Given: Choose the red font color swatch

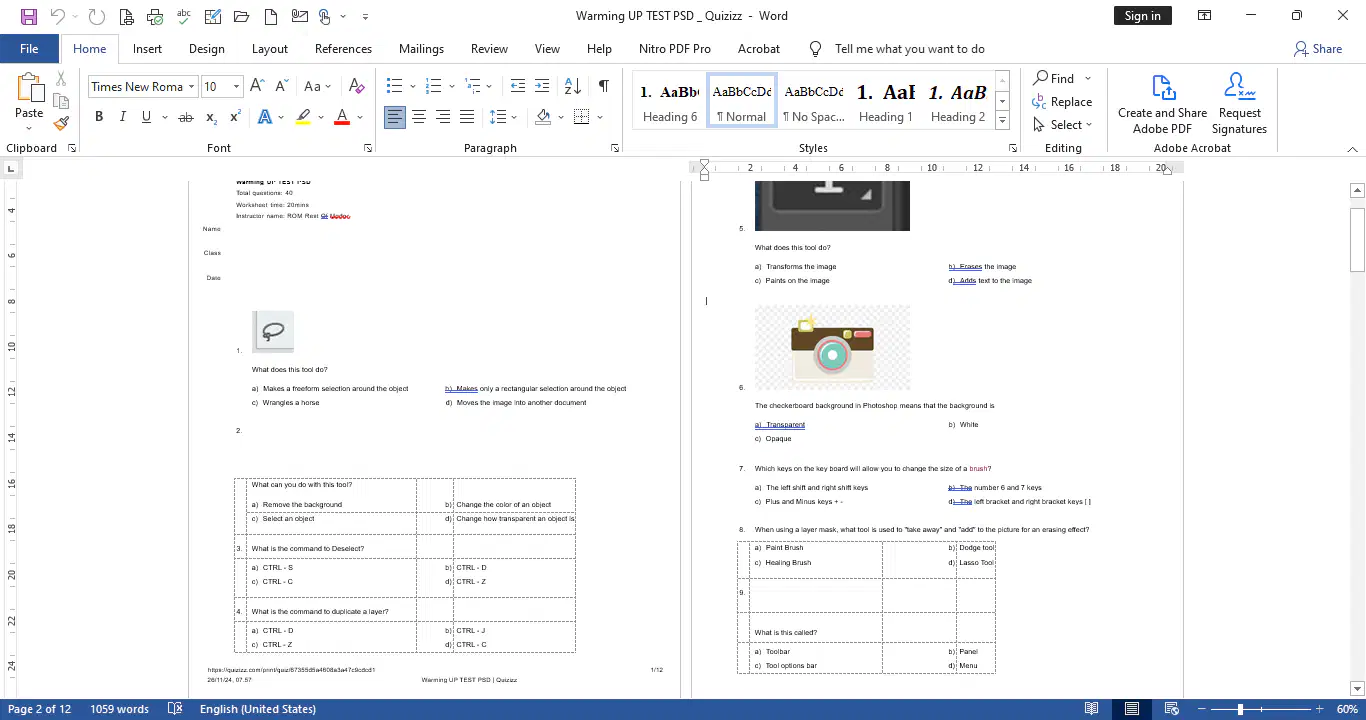Looking at the screenshot, I should 342,117.
